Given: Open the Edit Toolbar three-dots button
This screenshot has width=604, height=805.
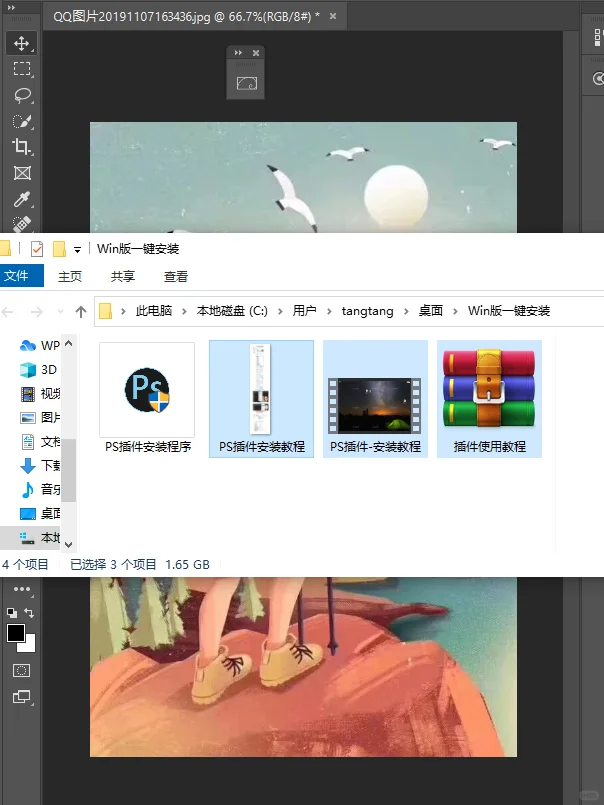Looking at the screenshot, I should 22,589.
